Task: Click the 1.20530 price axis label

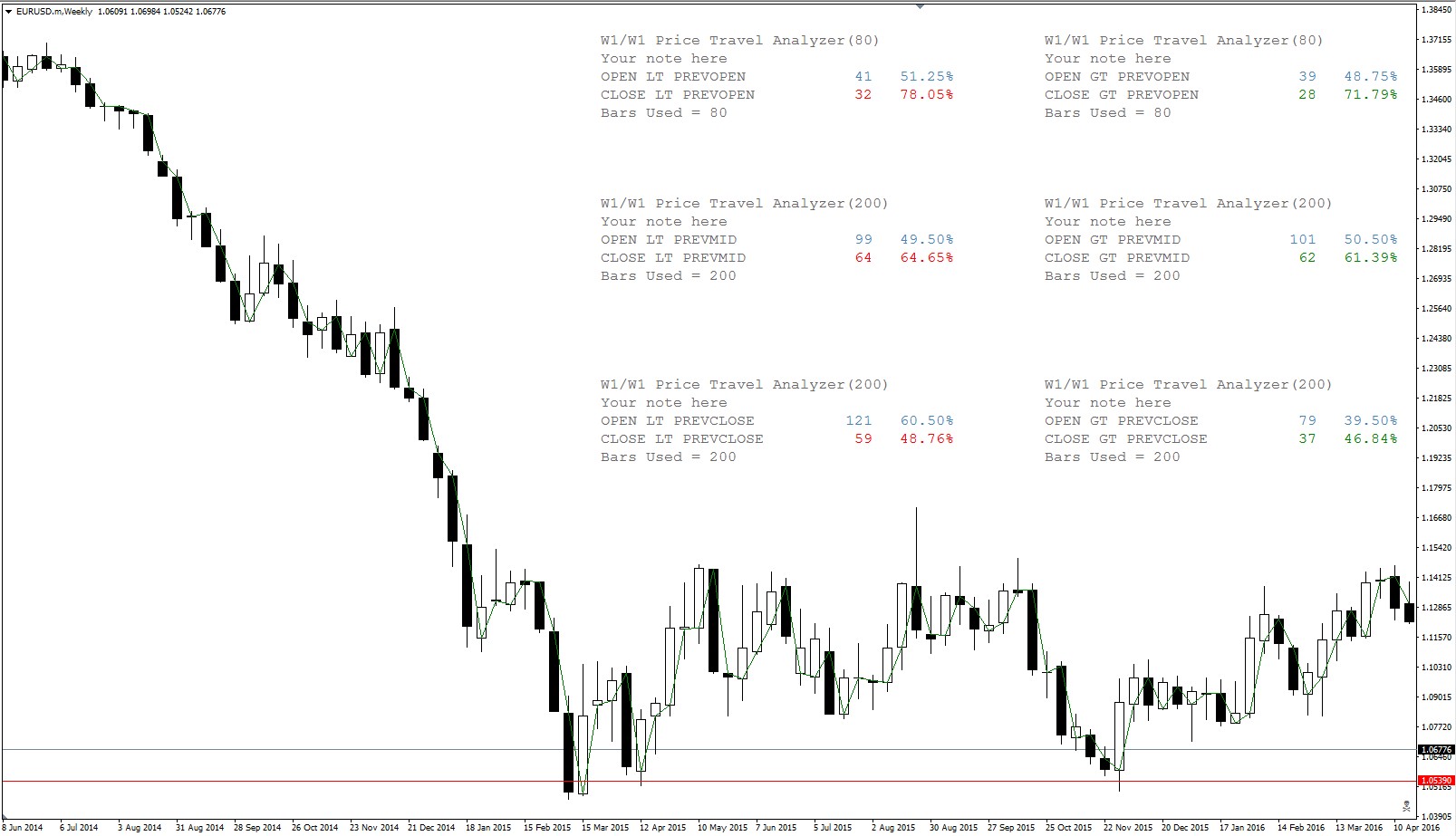Action: pos(1436,428)
